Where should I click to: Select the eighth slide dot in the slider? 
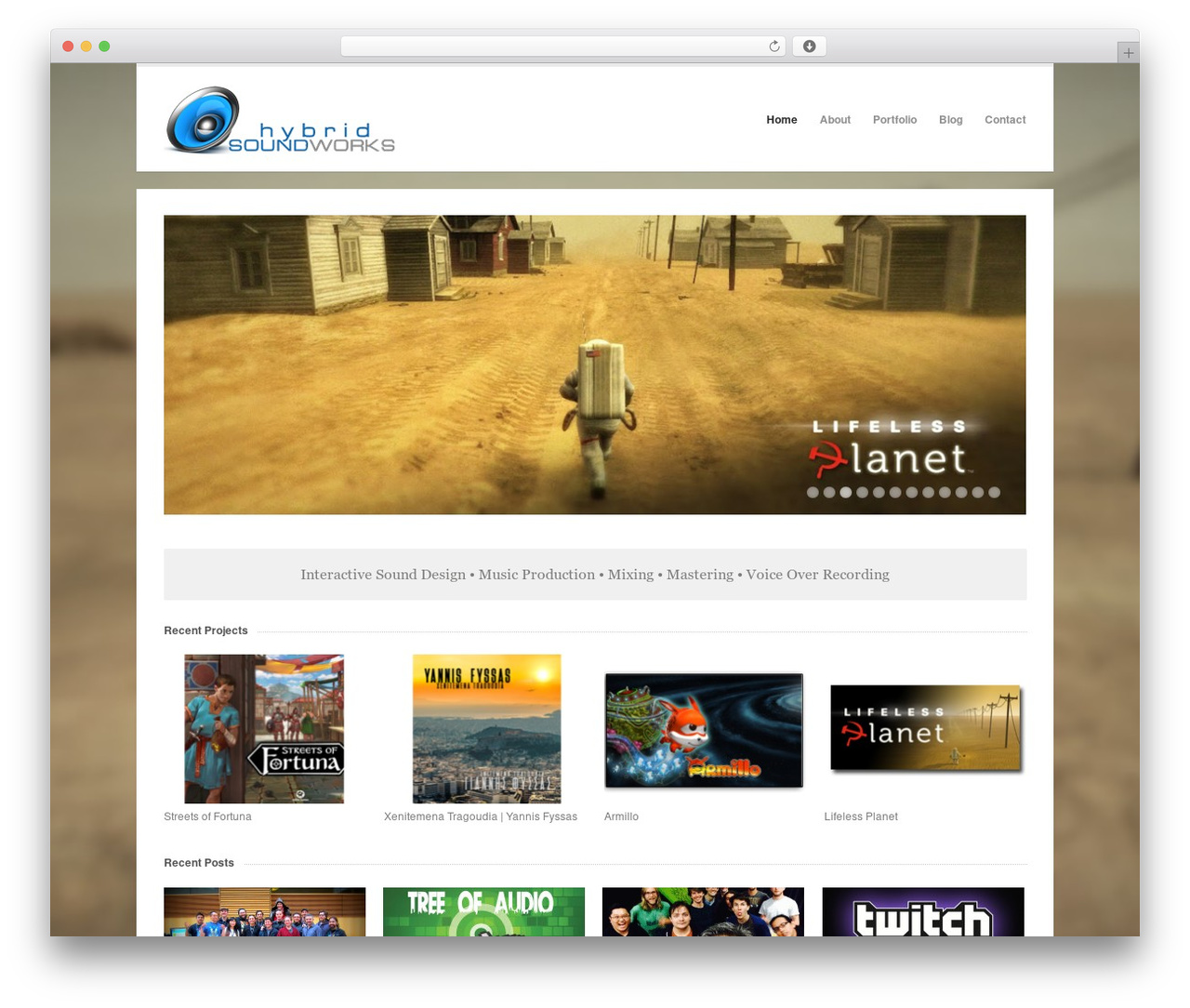point(928,493)
